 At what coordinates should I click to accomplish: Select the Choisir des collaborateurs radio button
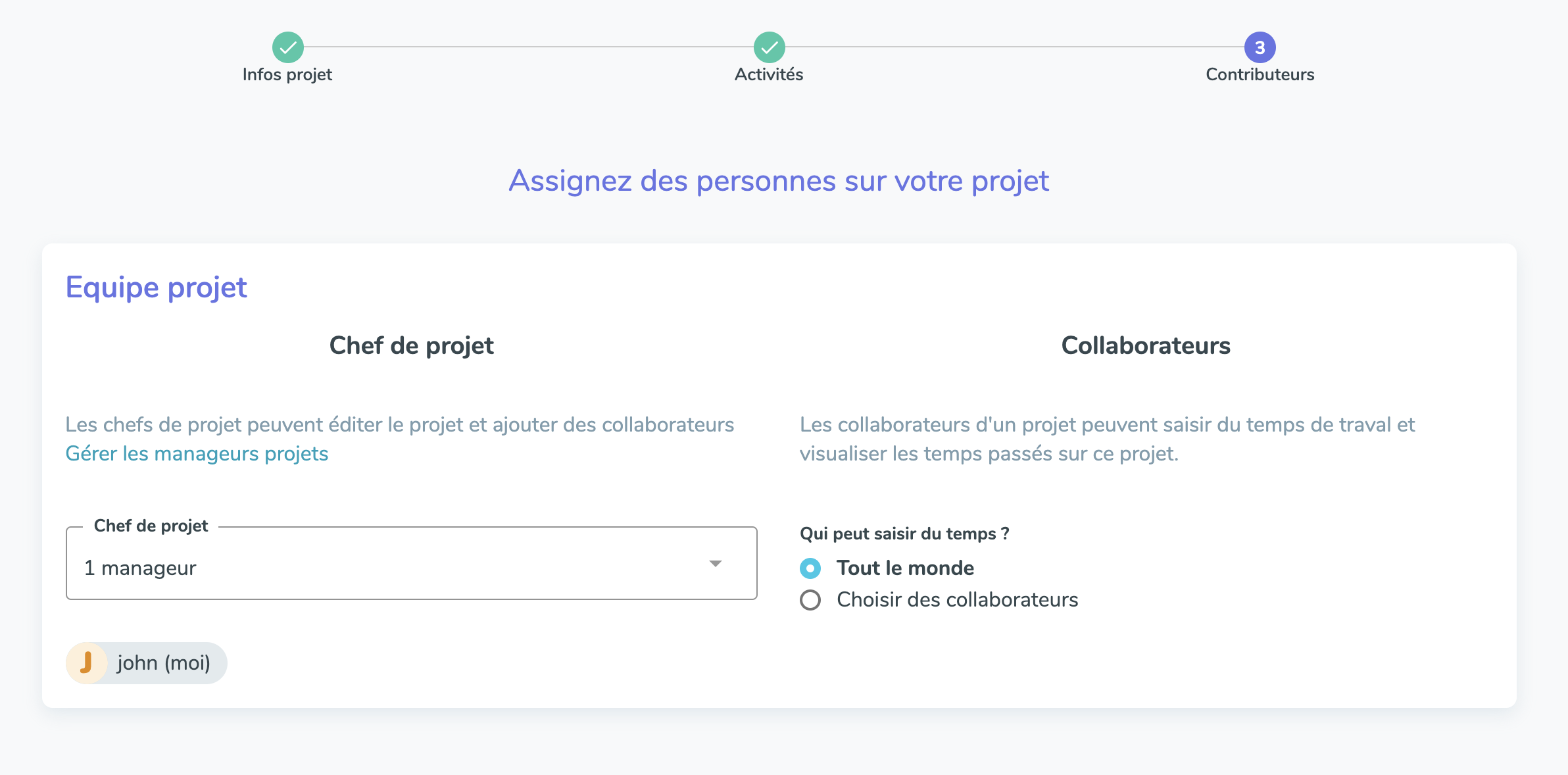(x=810, y=600)
